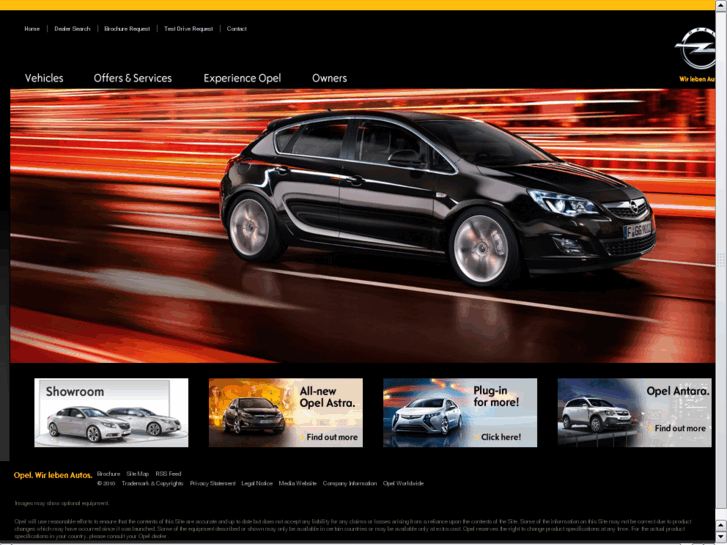
Task: Click the black Astra hero banner
Action: point(363,226)
